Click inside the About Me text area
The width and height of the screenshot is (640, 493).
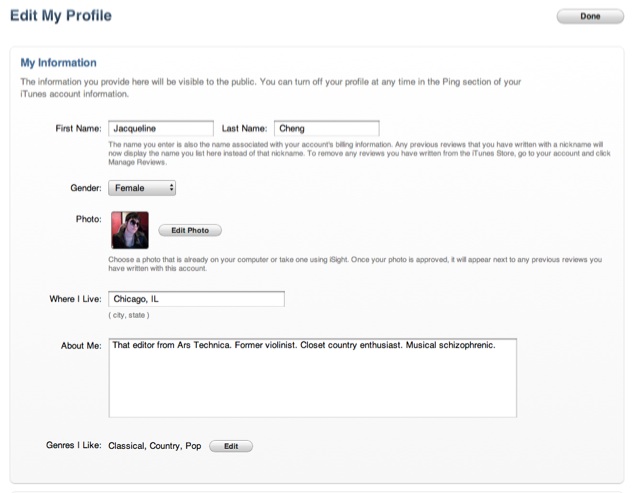313,378
